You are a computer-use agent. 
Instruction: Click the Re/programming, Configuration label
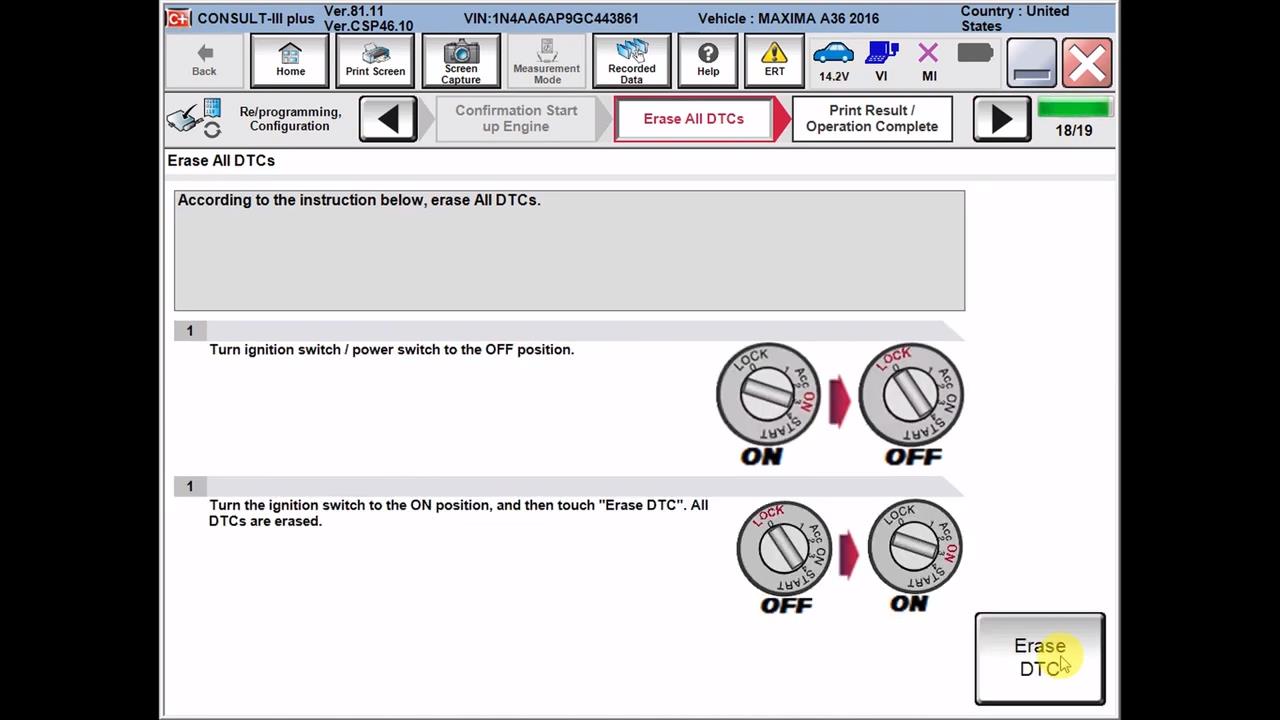click(x=290, y=119)
